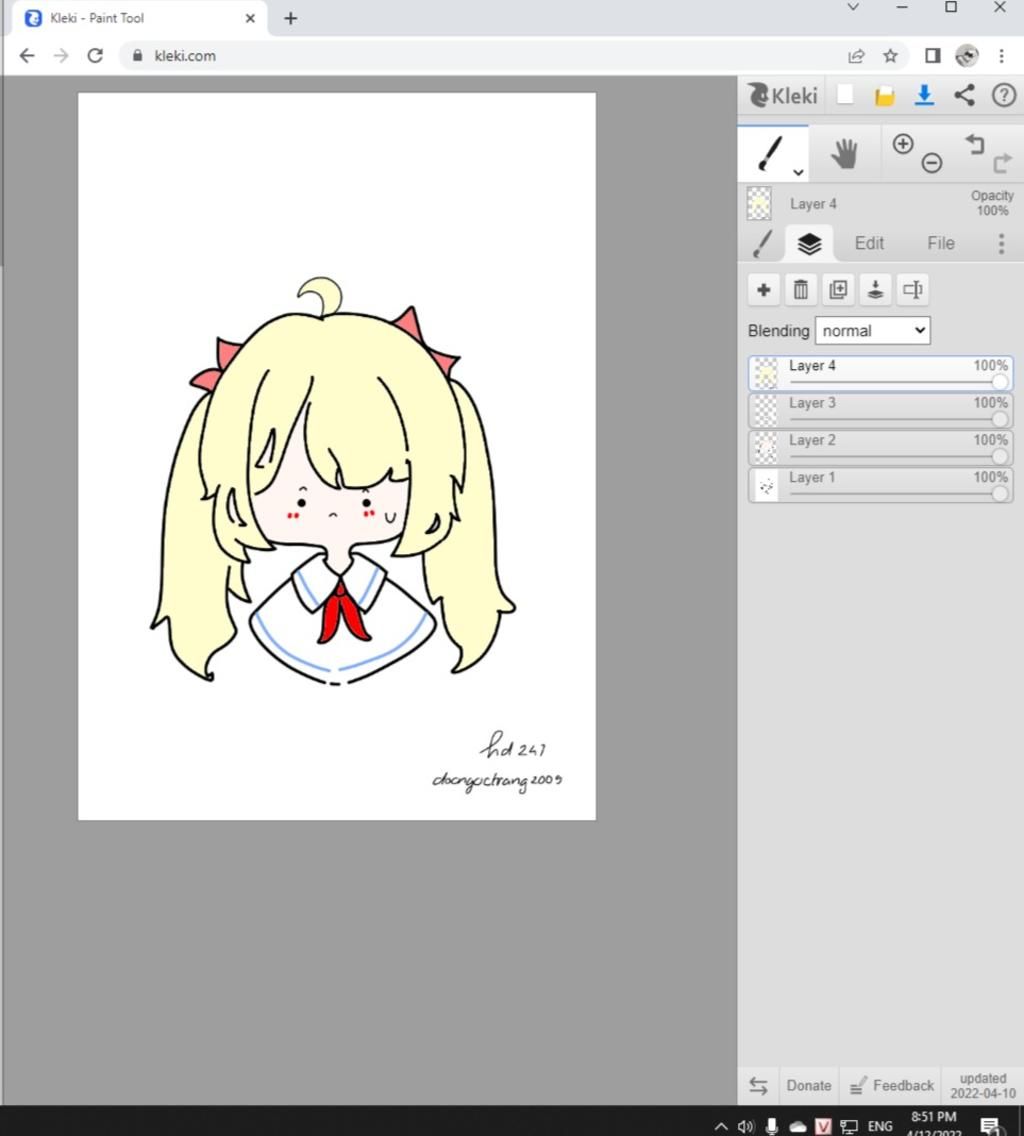Open the three-dot more menu in panel
This screenshot has height=1136, width=1024.
1001,243
